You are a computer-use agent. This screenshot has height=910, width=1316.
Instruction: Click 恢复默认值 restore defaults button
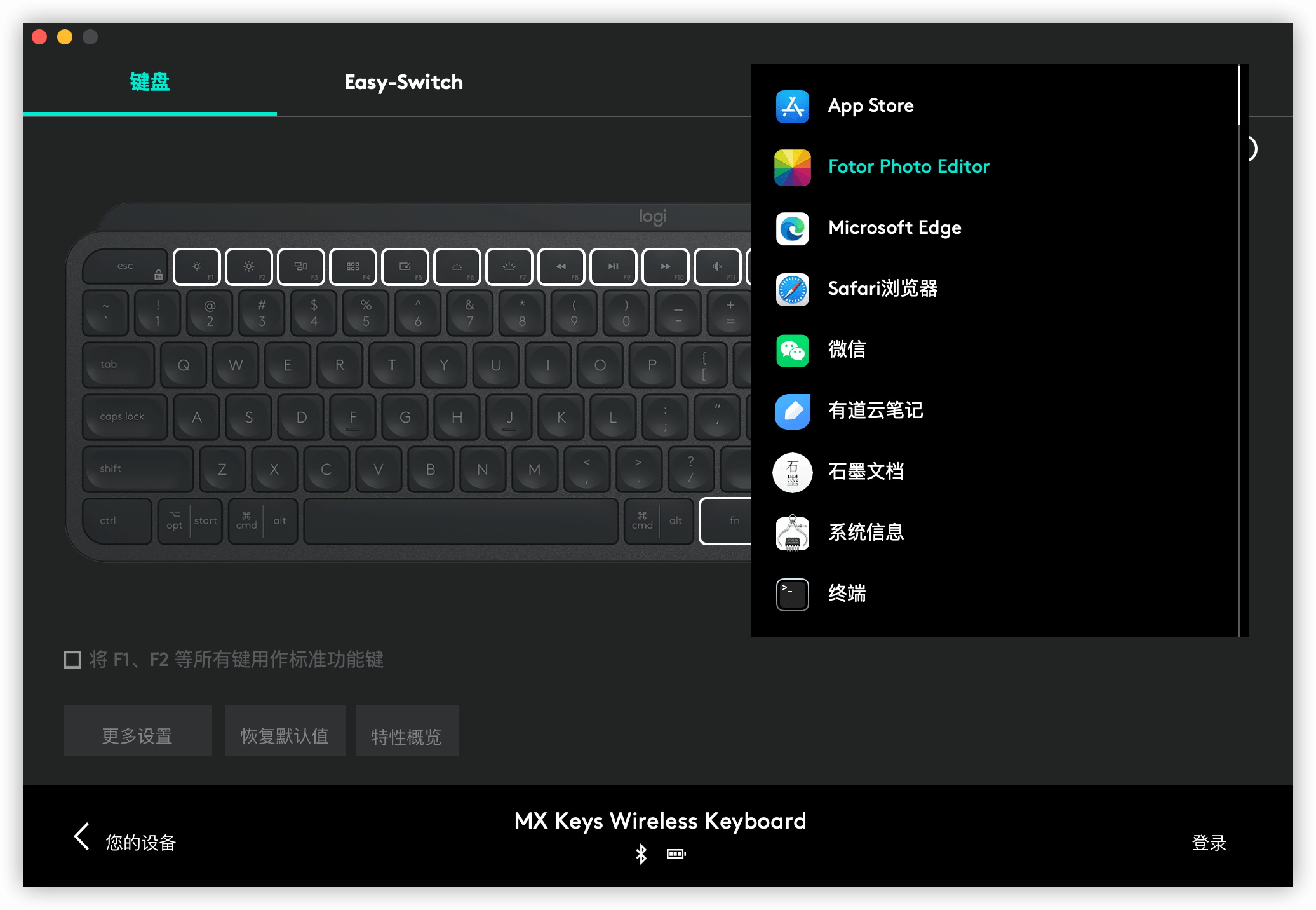tap(285, 731)
